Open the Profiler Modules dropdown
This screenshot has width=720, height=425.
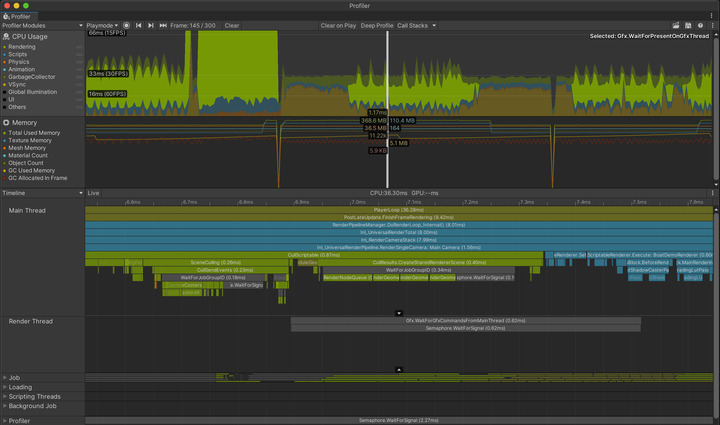pos(40,25)
